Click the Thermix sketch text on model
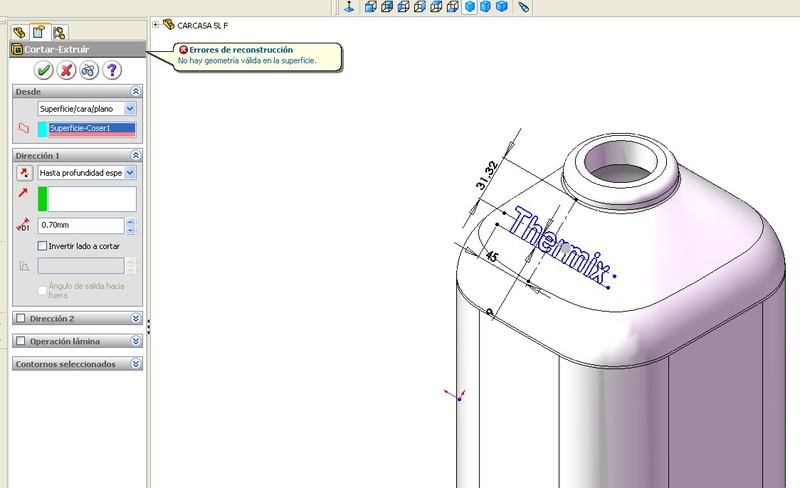Viewport: 800px width, 488px height. click(x=561, y=245)
